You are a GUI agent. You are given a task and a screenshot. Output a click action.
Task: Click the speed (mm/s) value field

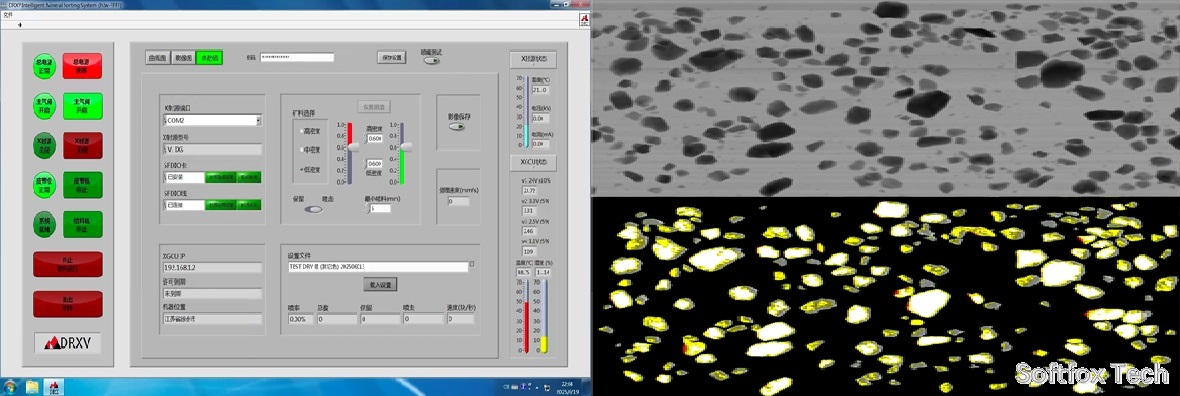tap(458, 201)
